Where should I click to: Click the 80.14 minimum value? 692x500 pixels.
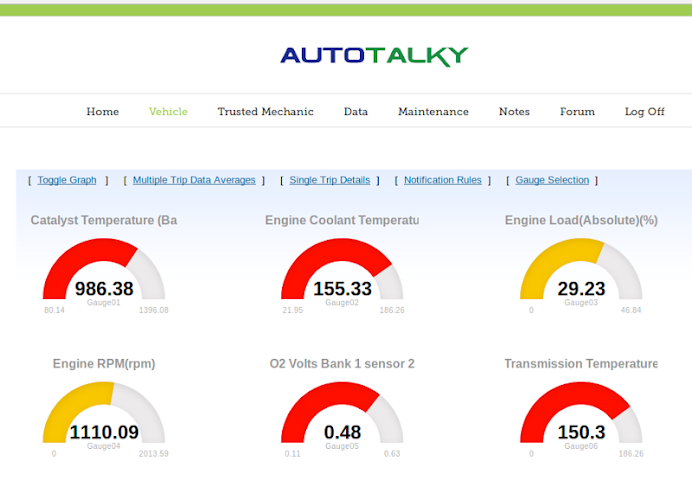(54, 310)
